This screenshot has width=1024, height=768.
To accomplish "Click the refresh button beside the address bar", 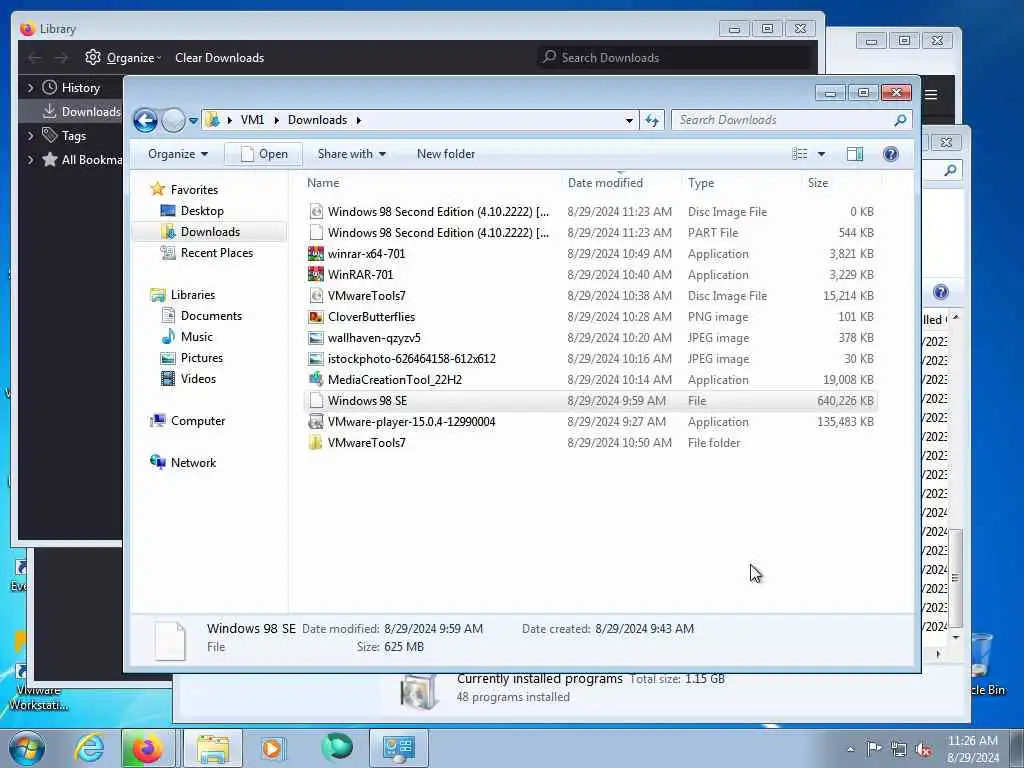I will point(652,120).
